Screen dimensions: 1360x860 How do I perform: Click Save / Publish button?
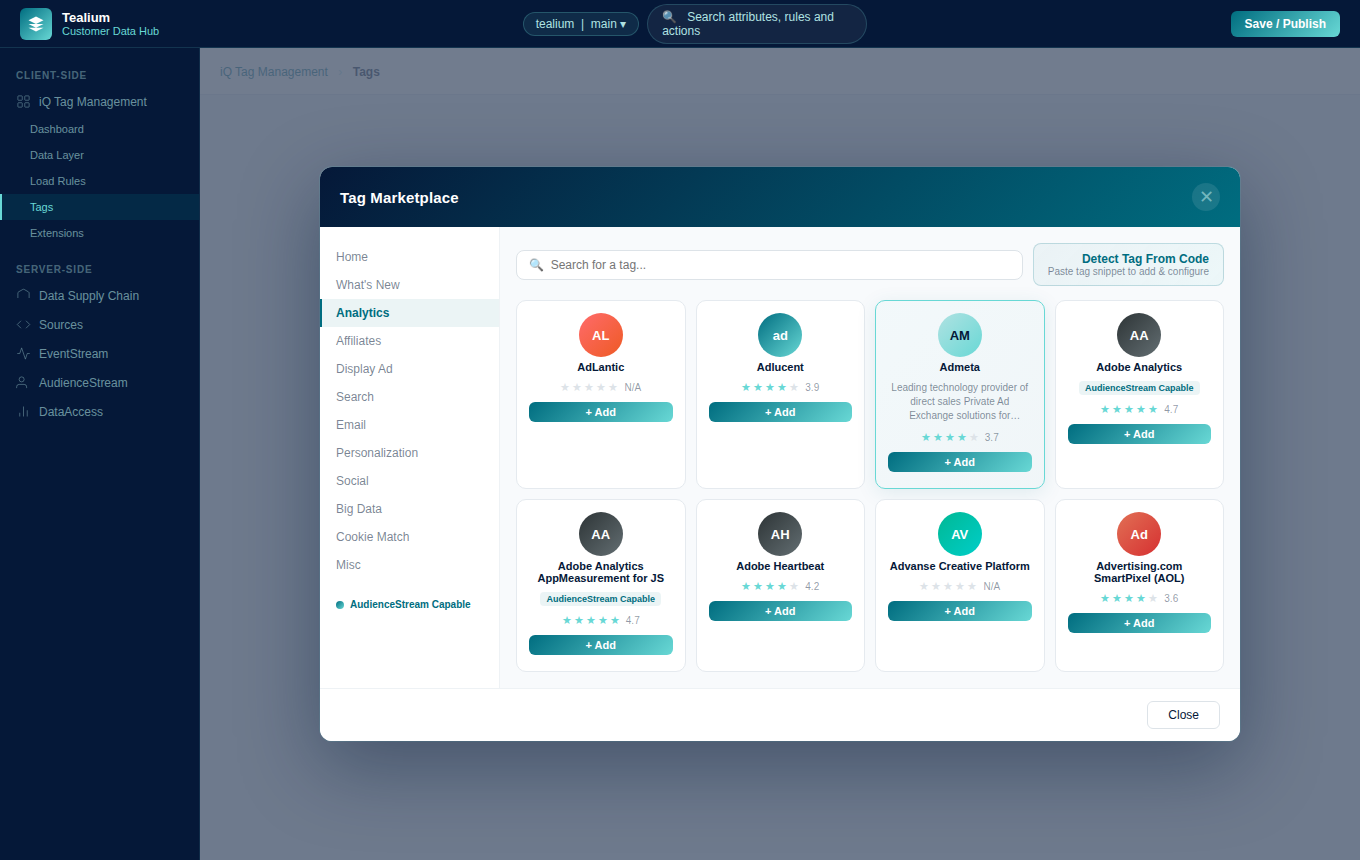1285,24
